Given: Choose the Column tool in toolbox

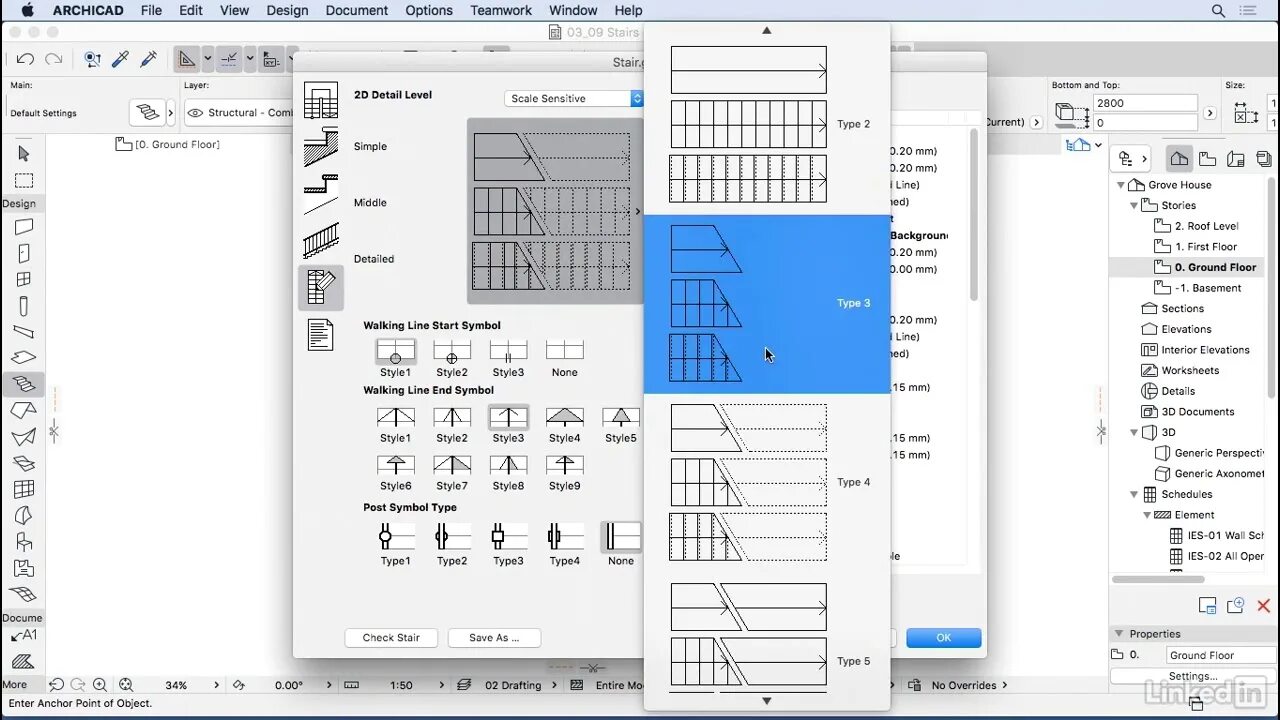Looking at the screenshot, I should click(24, 306).
